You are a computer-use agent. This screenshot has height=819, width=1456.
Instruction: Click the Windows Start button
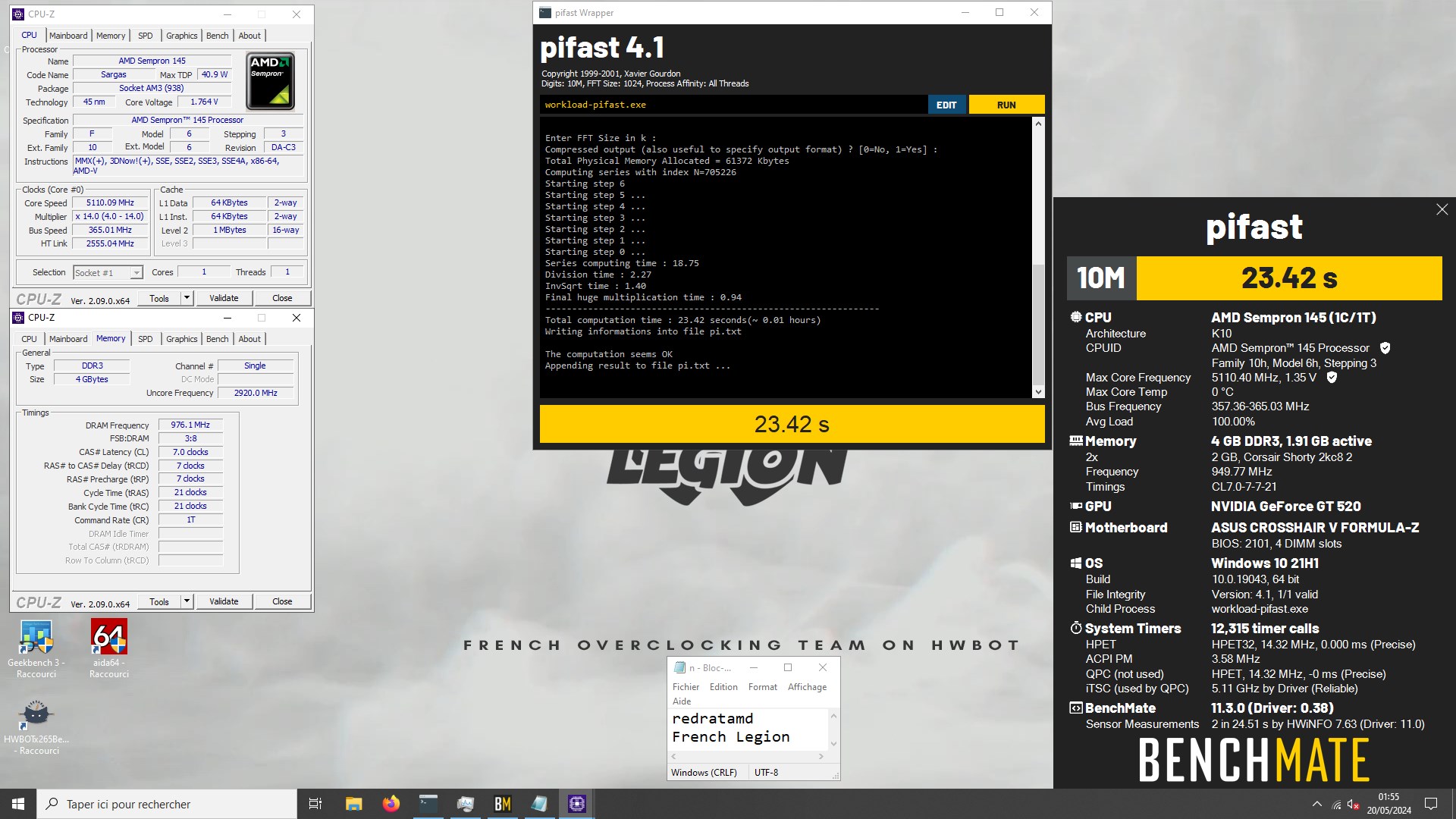[18, 804]
